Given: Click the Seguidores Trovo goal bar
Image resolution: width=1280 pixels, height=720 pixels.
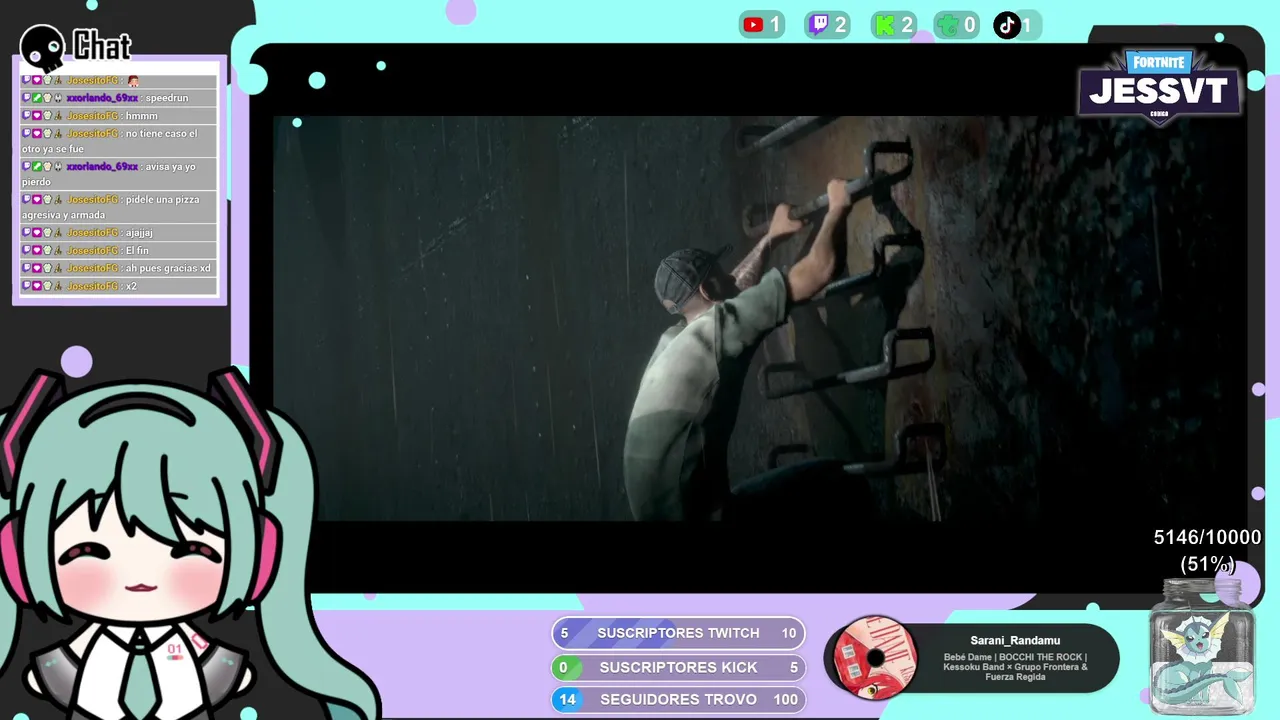Looking at the screenshot, I should point(678,699).
